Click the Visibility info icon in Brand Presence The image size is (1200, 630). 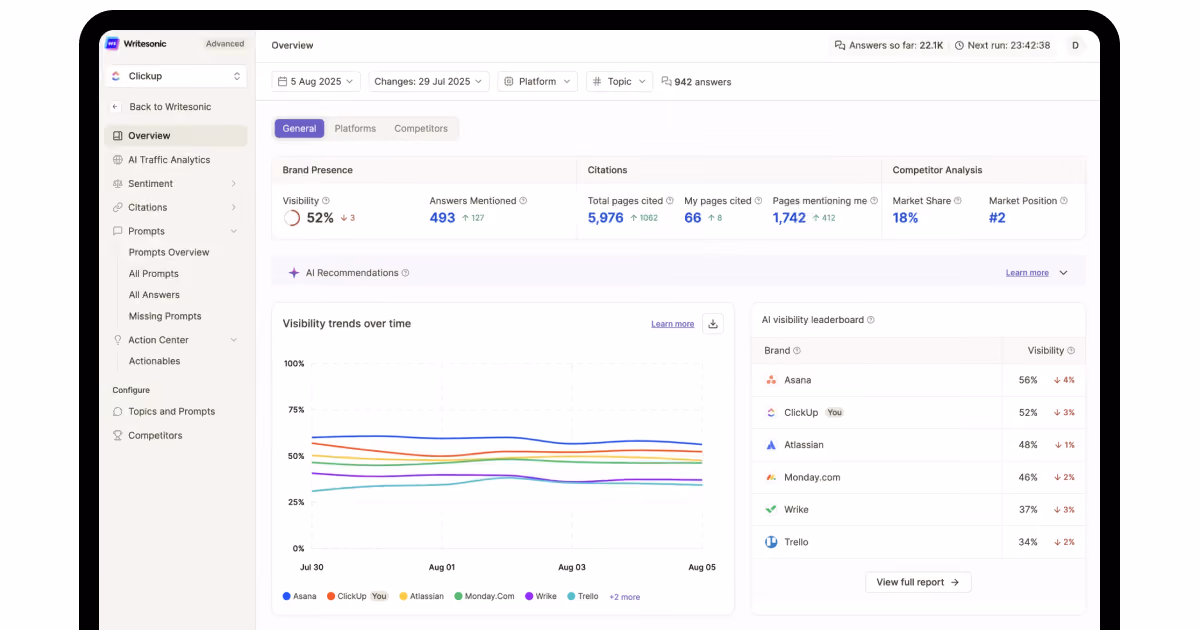click(x=326, y=201)
